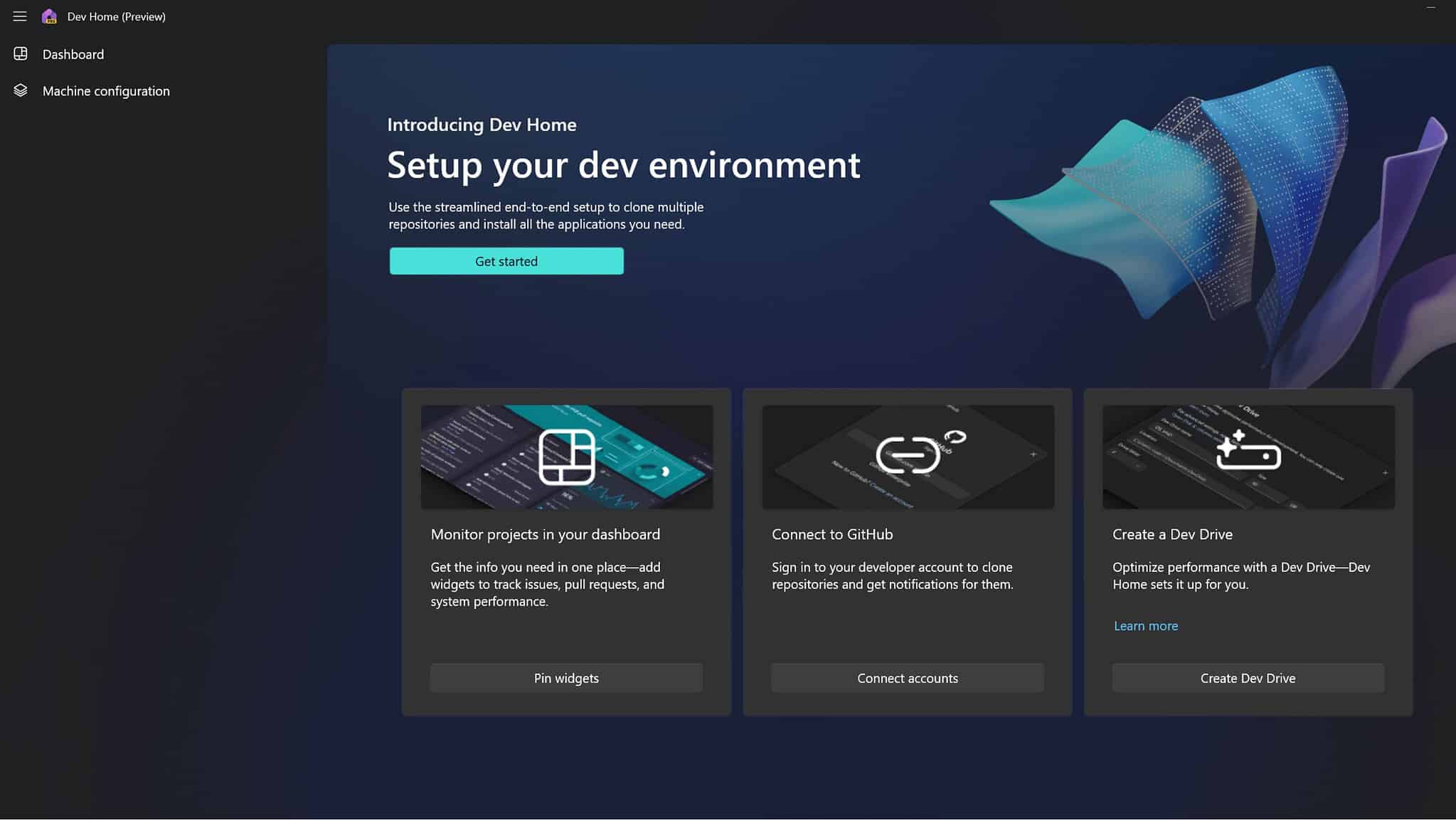Click the Get started button
The width and height of the screenshot is (1456, 820).
[506, 260]
